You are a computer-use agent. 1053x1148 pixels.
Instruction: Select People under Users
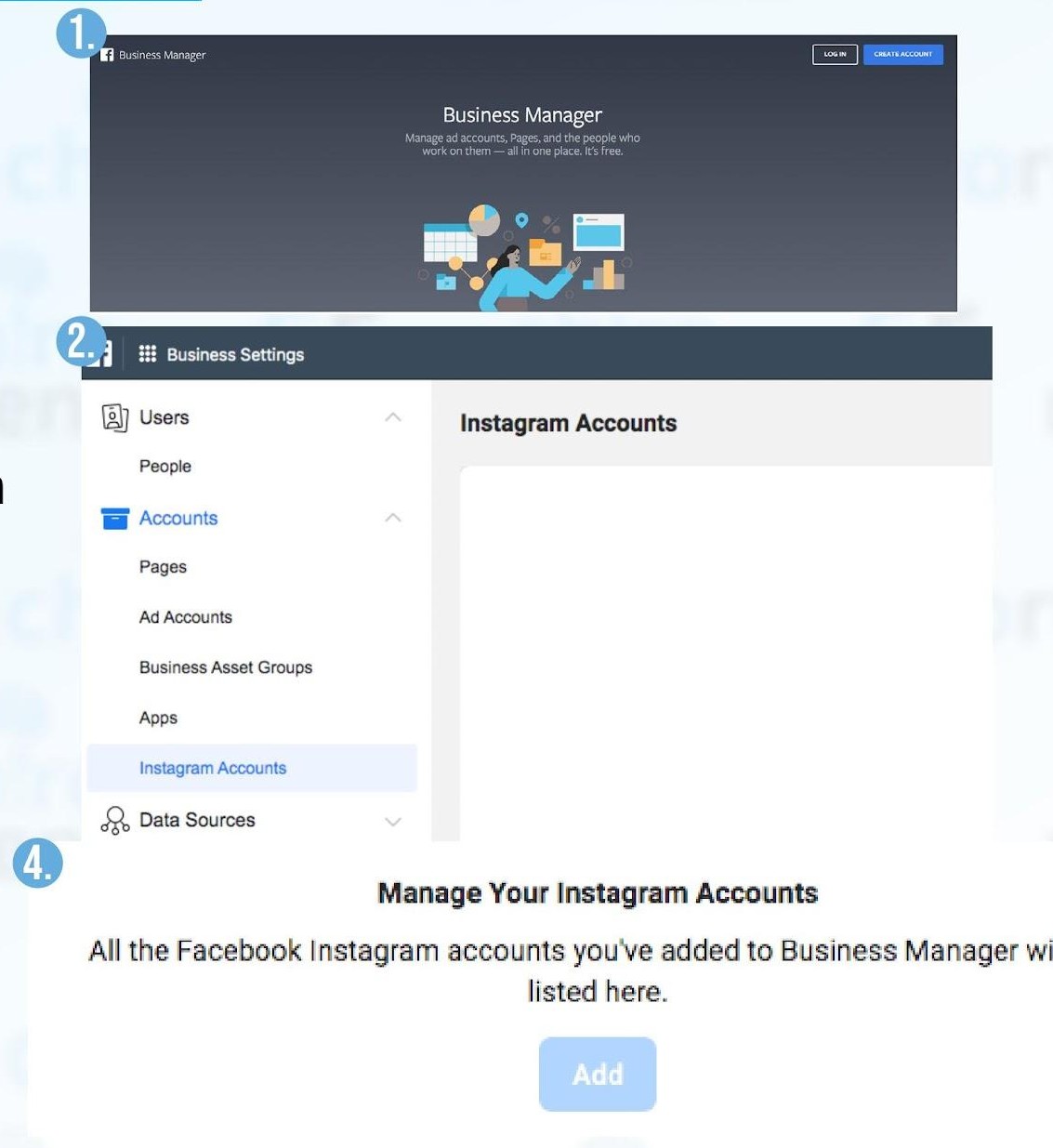pyautogui.click(x=165, y=467)
